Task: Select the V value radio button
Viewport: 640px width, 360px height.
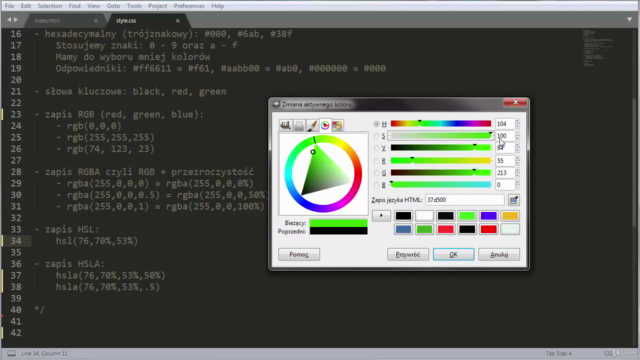Action: tap(376, 148)
